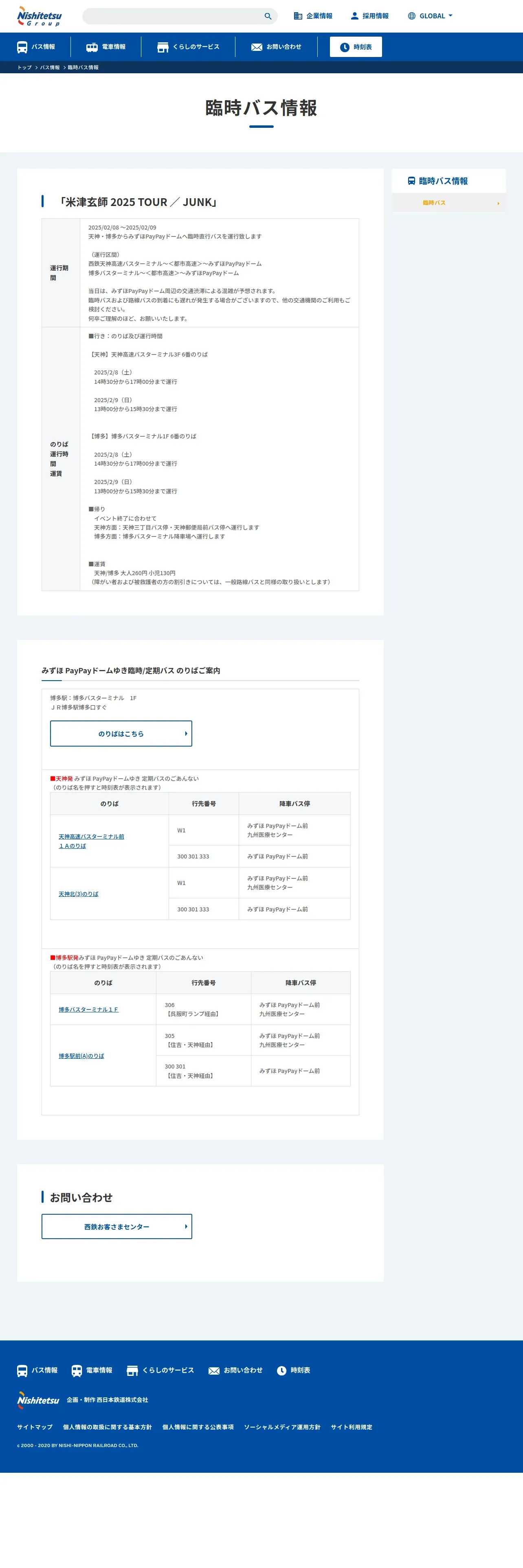
Task: Open 天神北(3)のりば timetable link
Action: pyautogui.click(x=79, y=893)
